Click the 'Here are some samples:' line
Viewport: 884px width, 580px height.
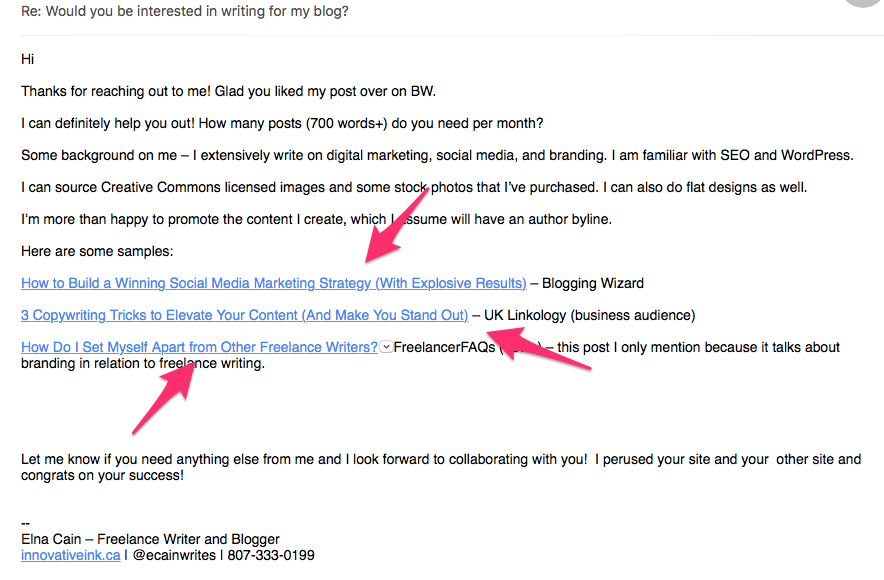coord(97,251)
